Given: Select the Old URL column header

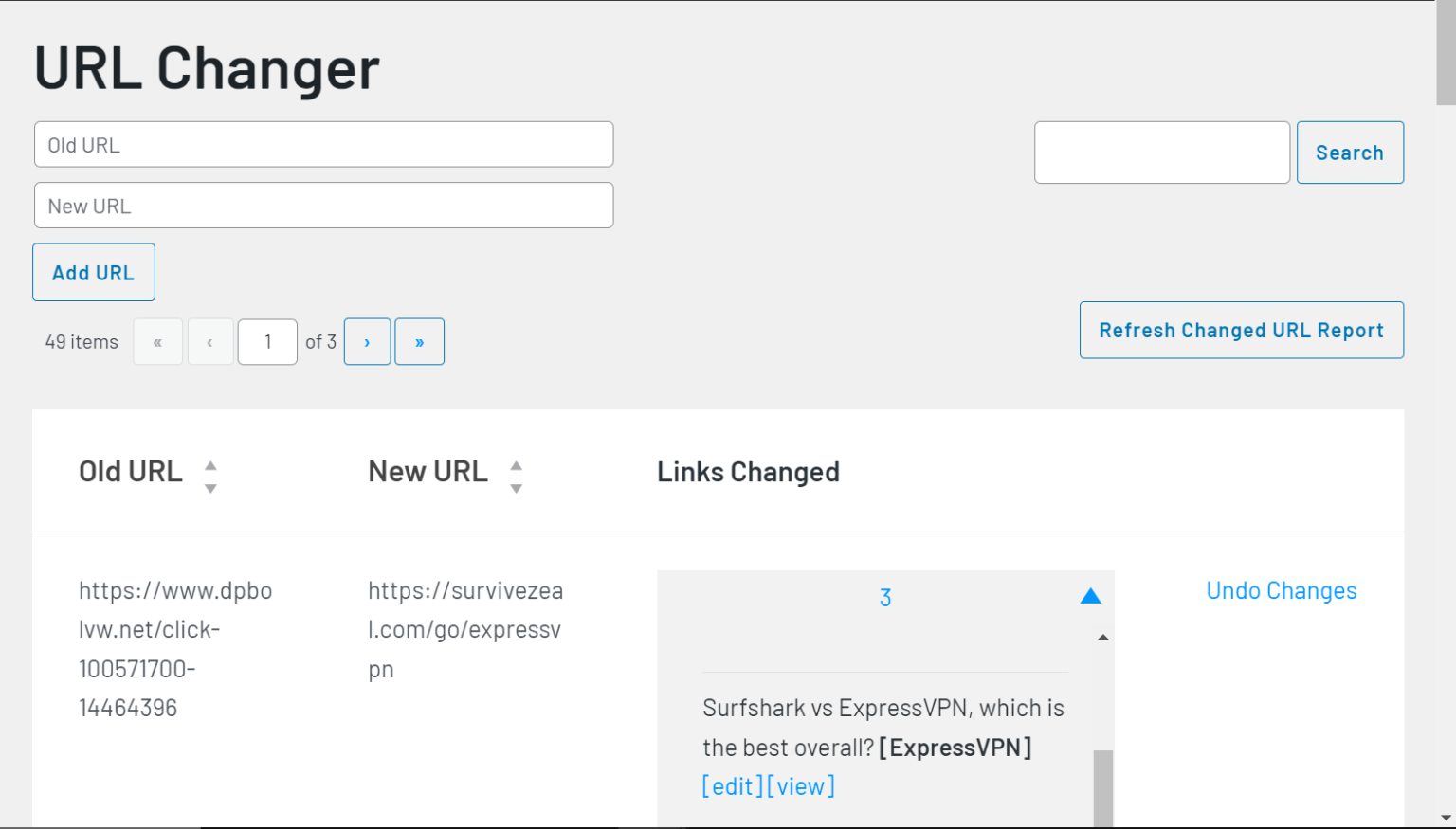Looking at the screenshot, I should [x=130, y=471].
